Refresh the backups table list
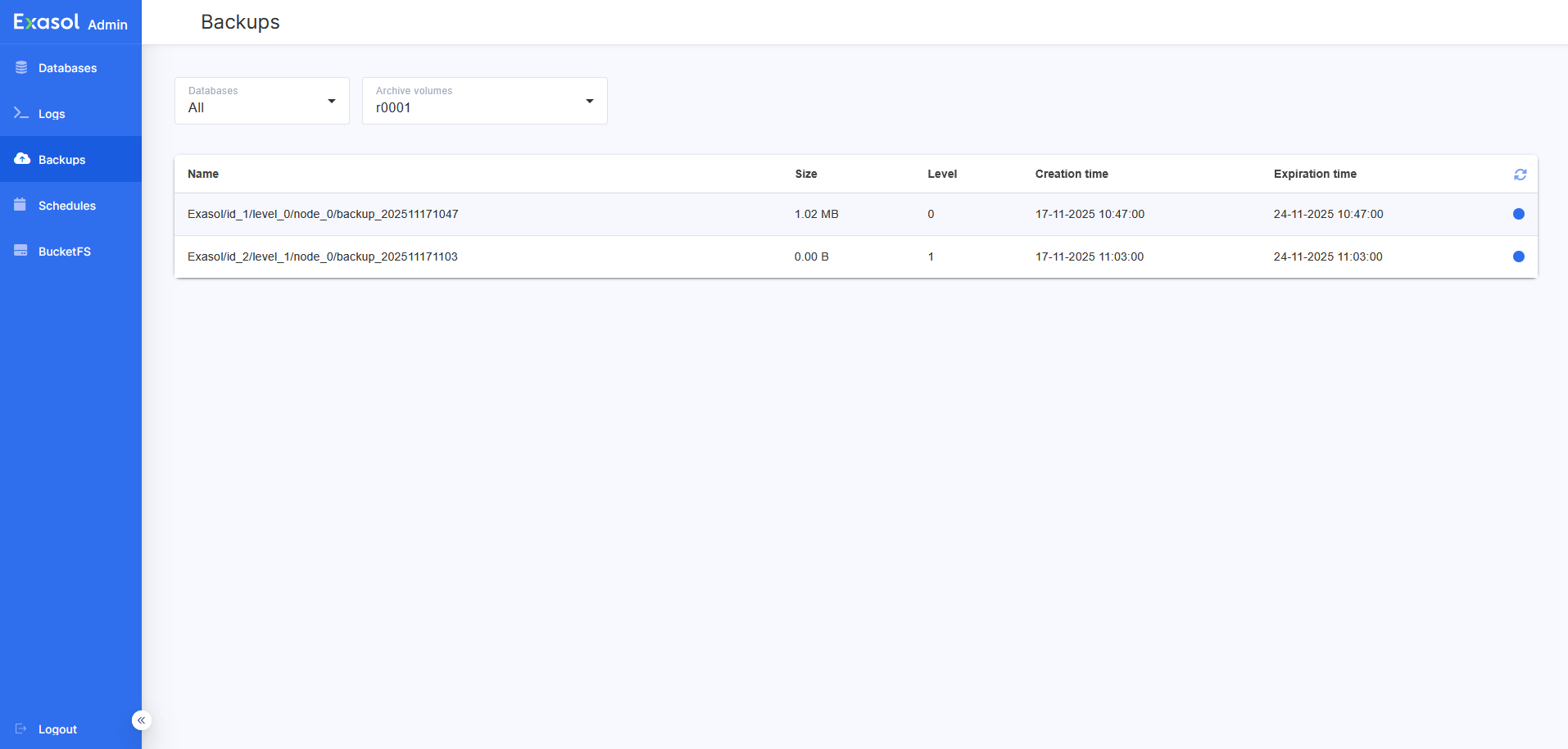 1520,175
